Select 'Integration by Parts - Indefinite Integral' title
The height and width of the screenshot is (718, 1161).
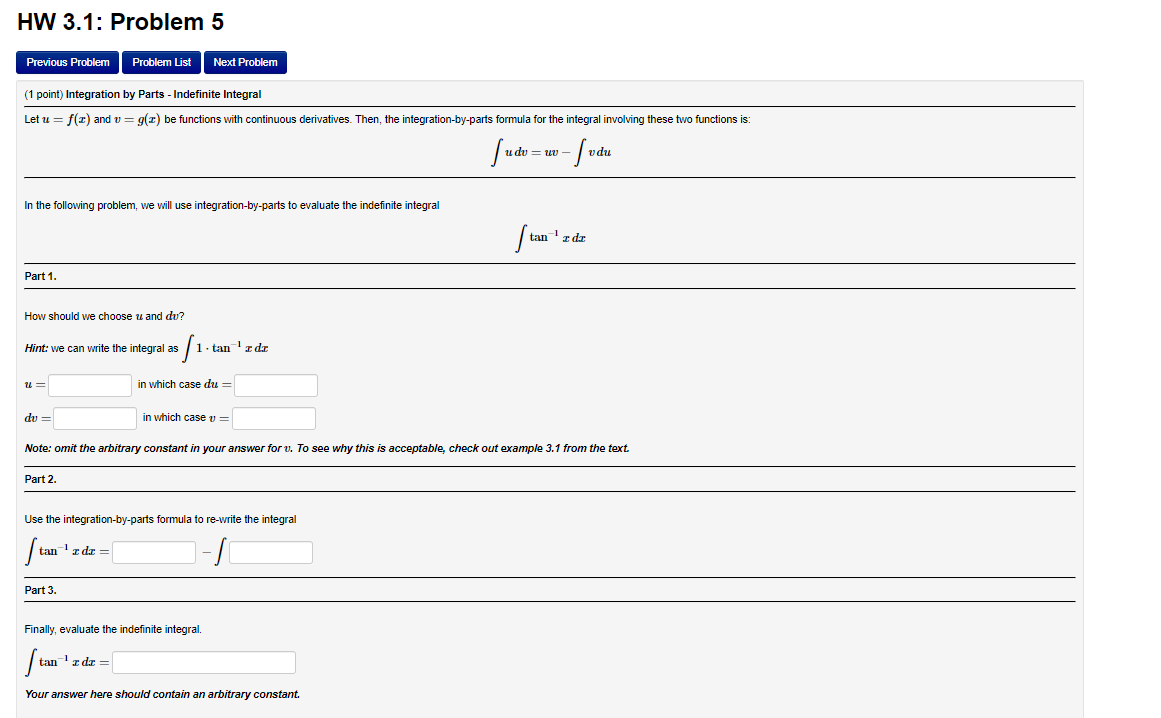[x=164, y=94]
